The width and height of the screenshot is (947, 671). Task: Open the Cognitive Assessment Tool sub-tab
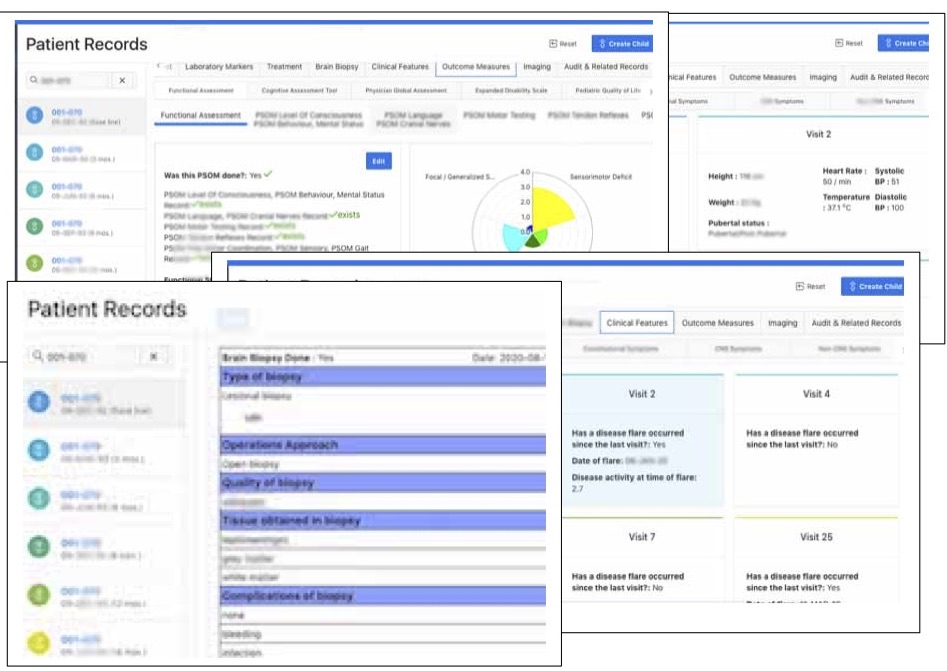click(x=292, y=91)
